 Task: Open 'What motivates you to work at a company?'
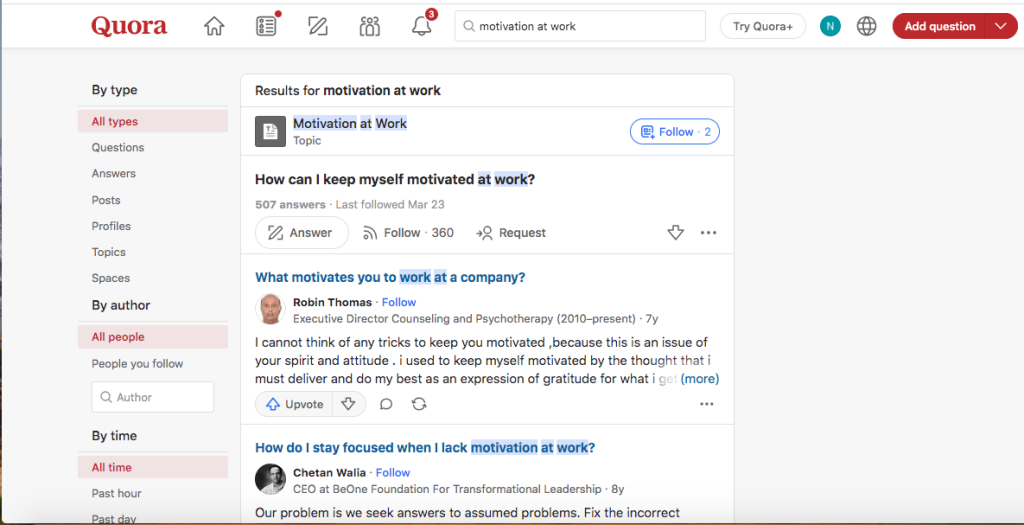click(390, 278)
